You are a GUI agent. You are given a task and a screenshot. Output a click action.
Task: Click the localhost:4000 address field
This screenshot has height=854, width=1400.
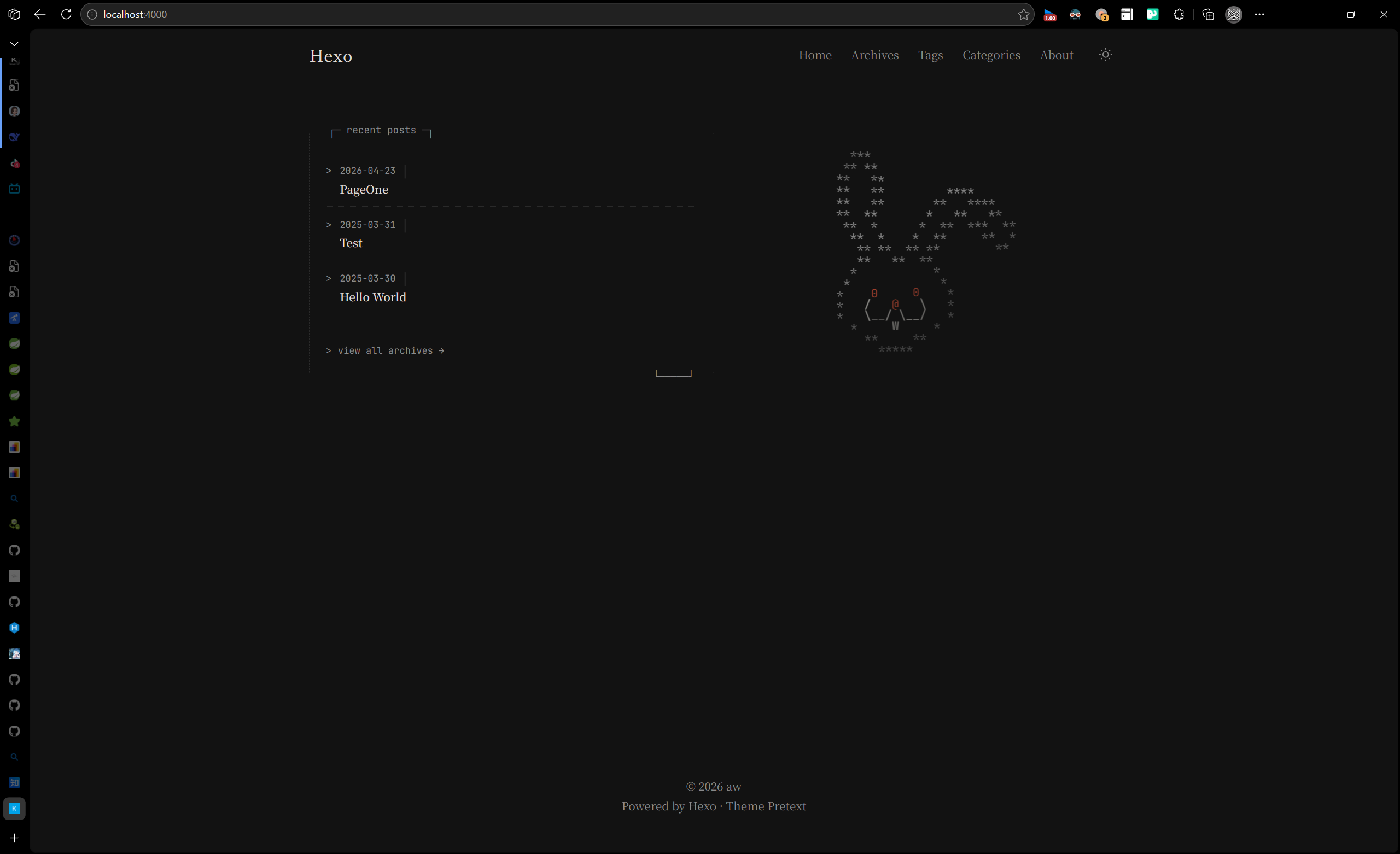point(511,14)
